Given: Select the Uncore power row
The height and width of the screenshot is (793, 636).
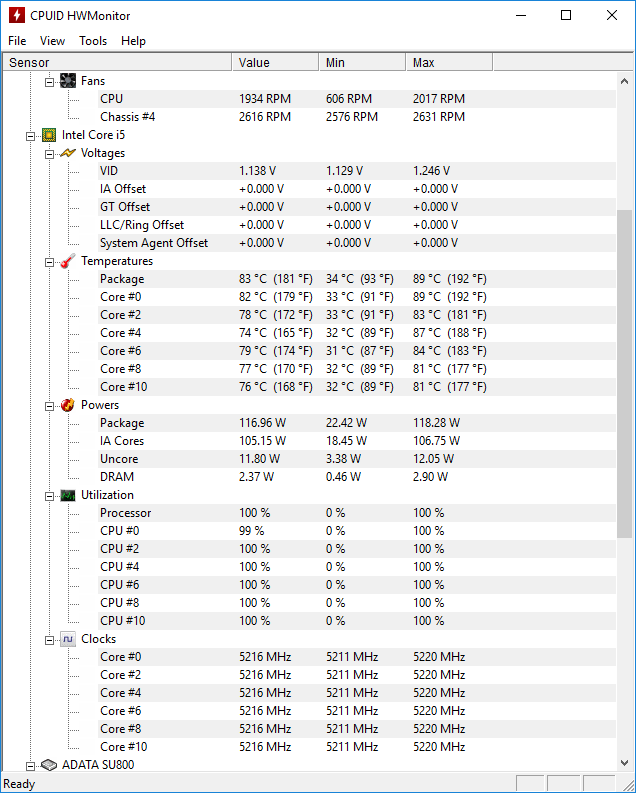Looking at the screenshot, I should [x=357, y=459].
